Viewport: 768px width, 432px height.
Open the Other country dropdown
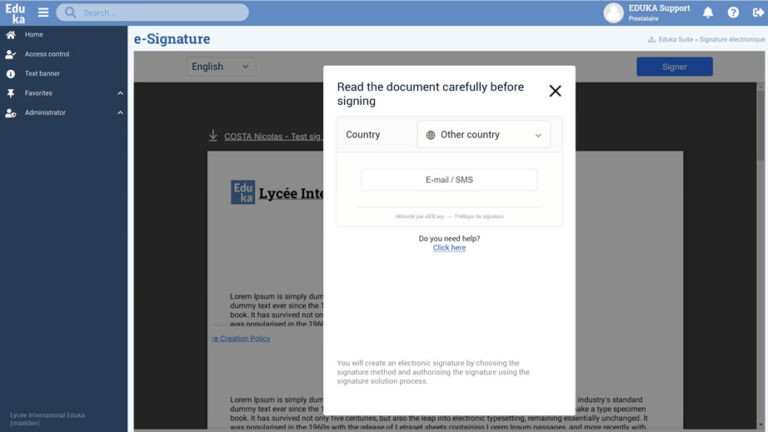[x=483, y=135]
